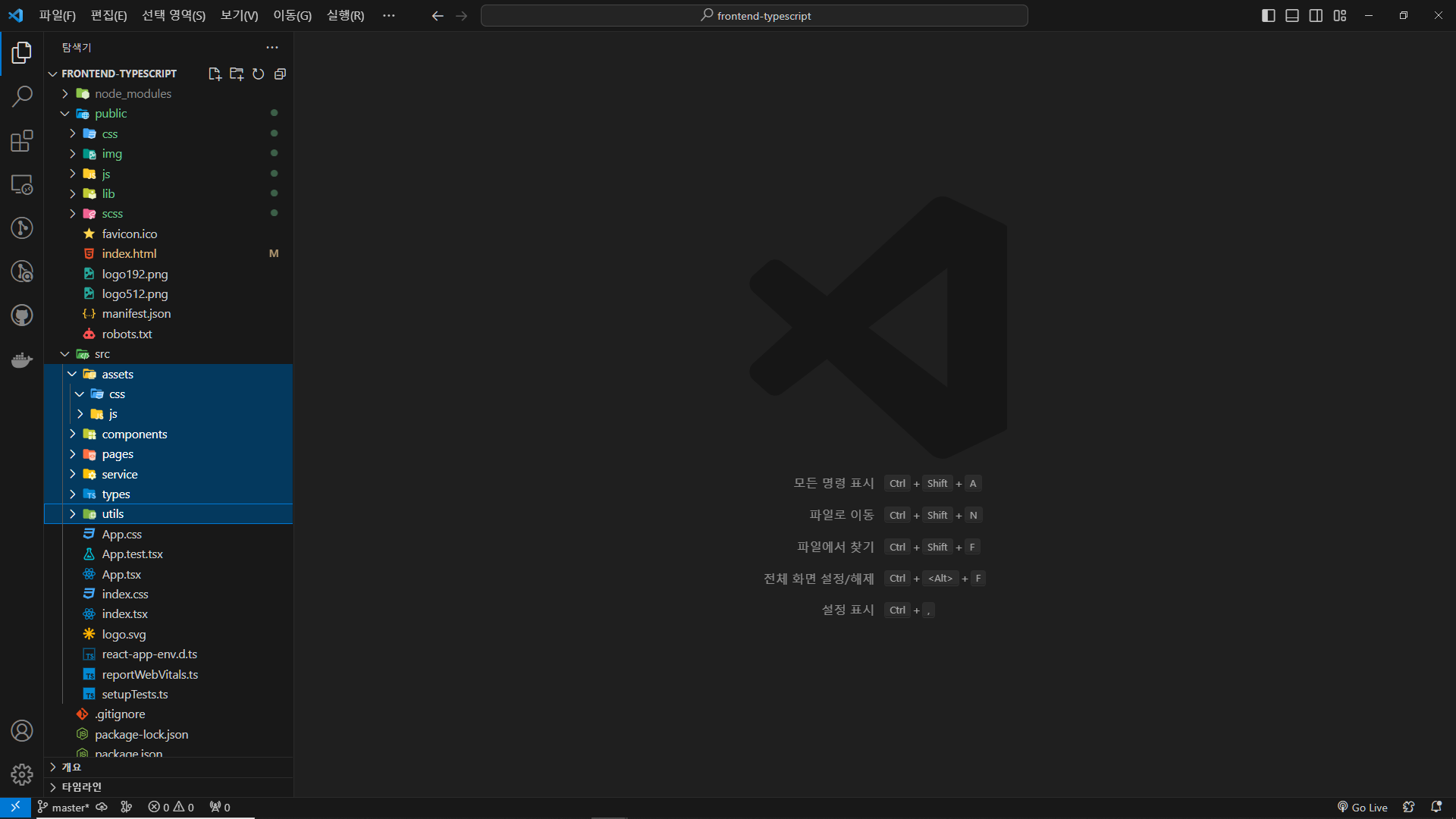Viewport: 1456px width, 819px height.
Task: Toggle the primary side bar layout button
Action: click(x=1268, y=15)
